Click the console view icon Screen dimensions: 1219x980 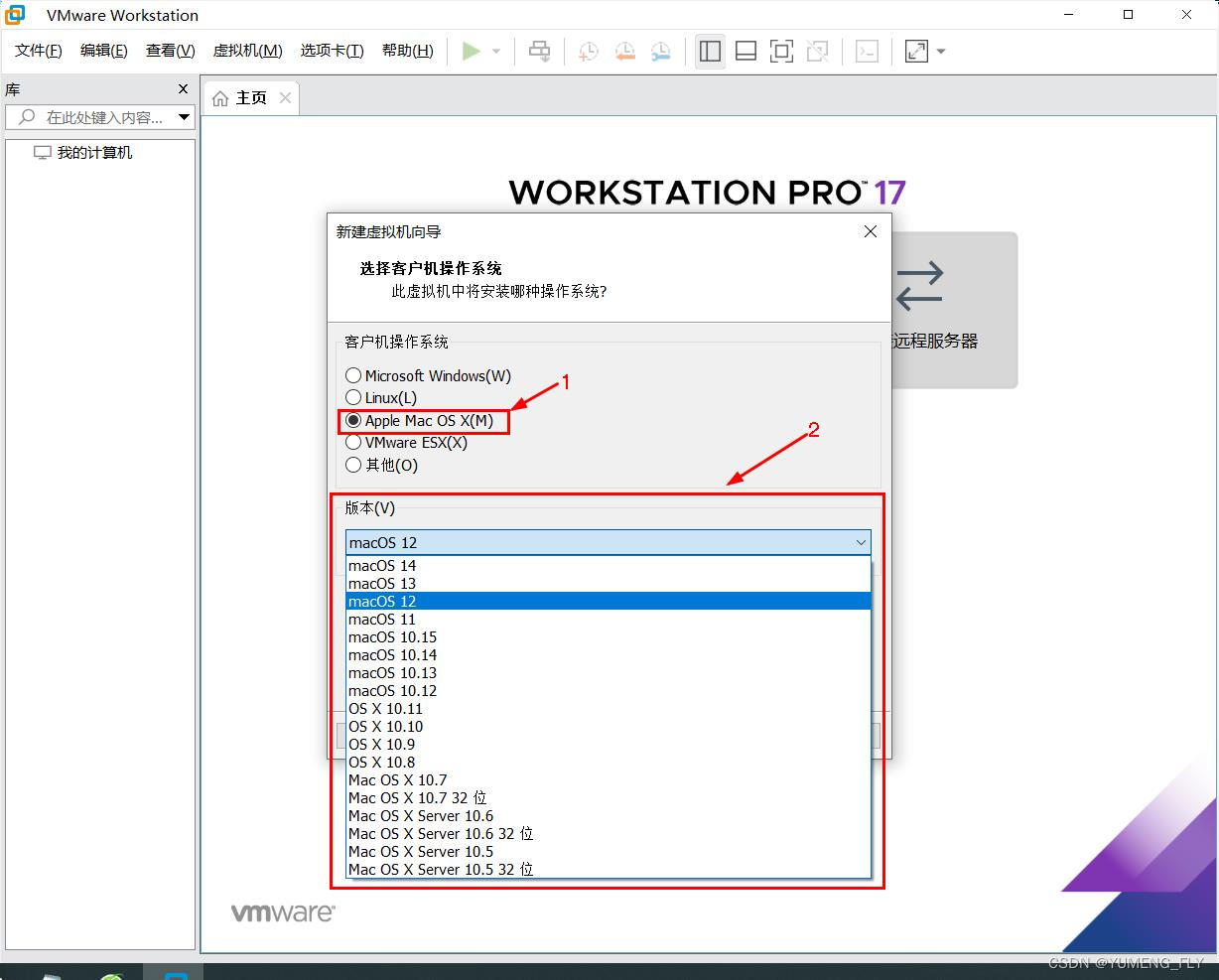[867, 51]
